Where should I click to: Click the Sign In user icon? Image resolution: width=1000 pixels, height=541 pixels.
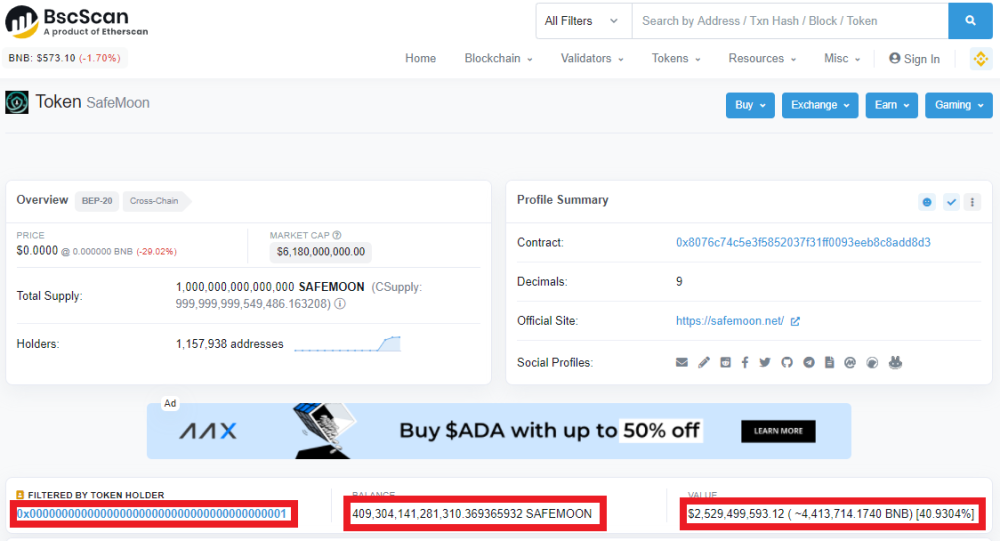click(895, 58)
